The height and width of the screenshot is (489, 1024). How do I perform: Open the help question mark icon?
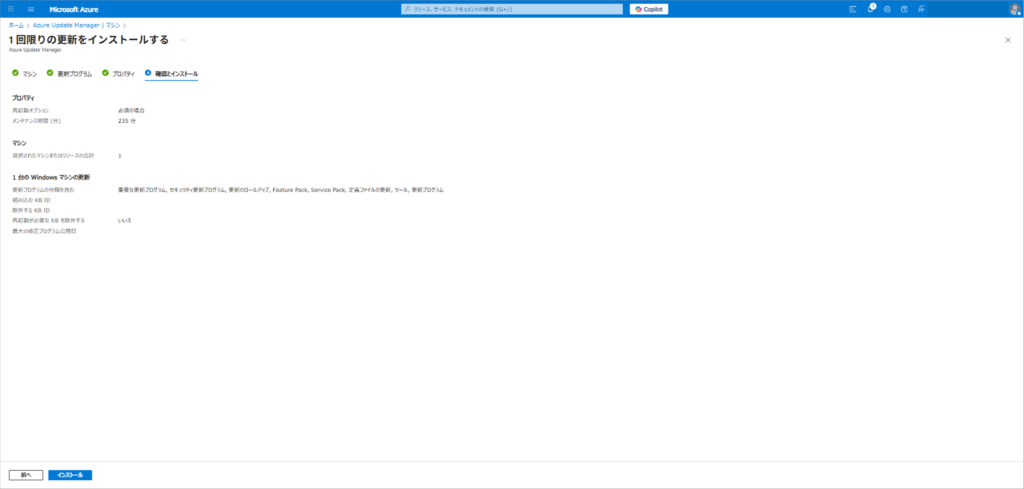click(904, 9)
